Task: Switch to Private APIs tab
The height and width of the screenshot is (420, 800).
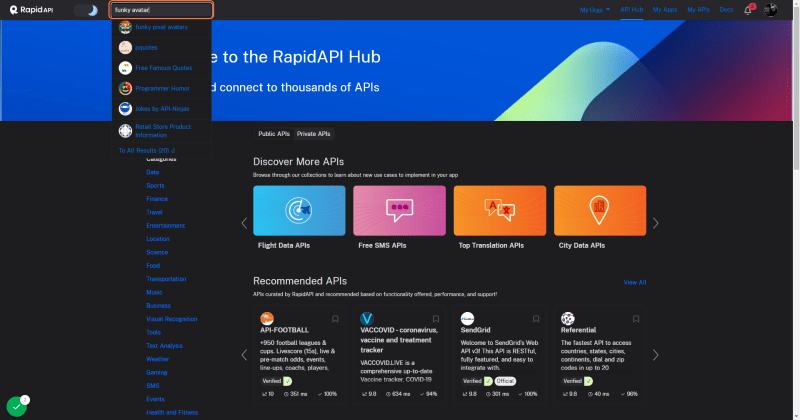Action: [313, 134]
